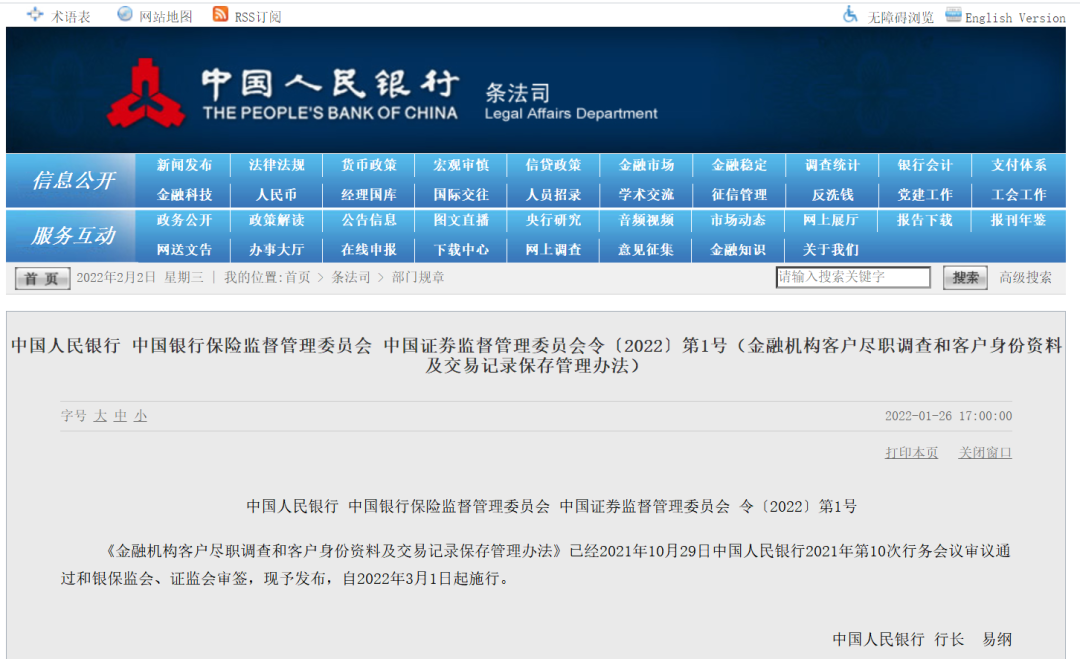Open 学术交流 menu item
1080x659 pixels.
coord(646,195)
